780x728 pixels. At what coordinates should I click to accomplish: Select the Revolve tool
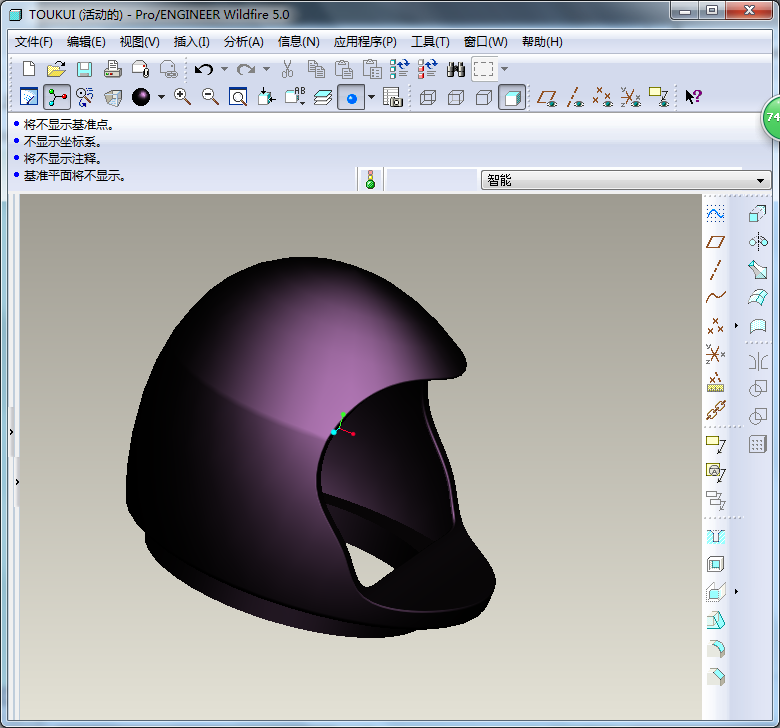758,242
